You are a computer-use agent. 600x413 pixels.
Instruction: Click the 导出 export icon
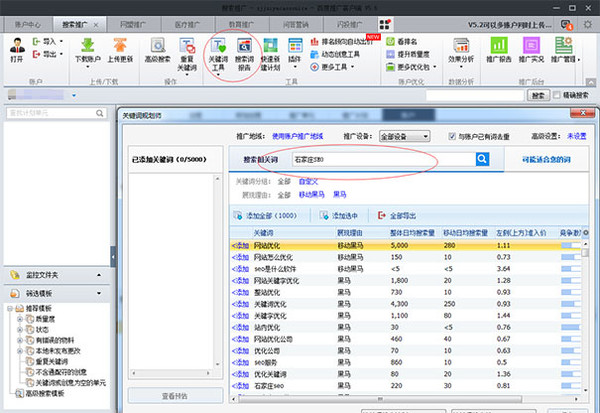36,54
